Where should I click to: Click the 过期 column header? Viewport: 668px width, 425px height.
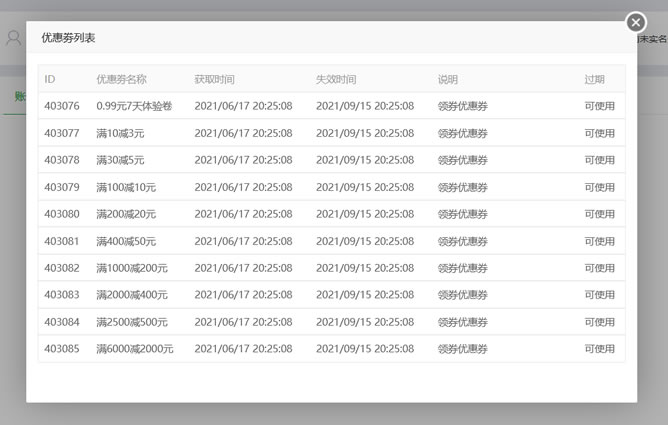click(x=595, y=79)
